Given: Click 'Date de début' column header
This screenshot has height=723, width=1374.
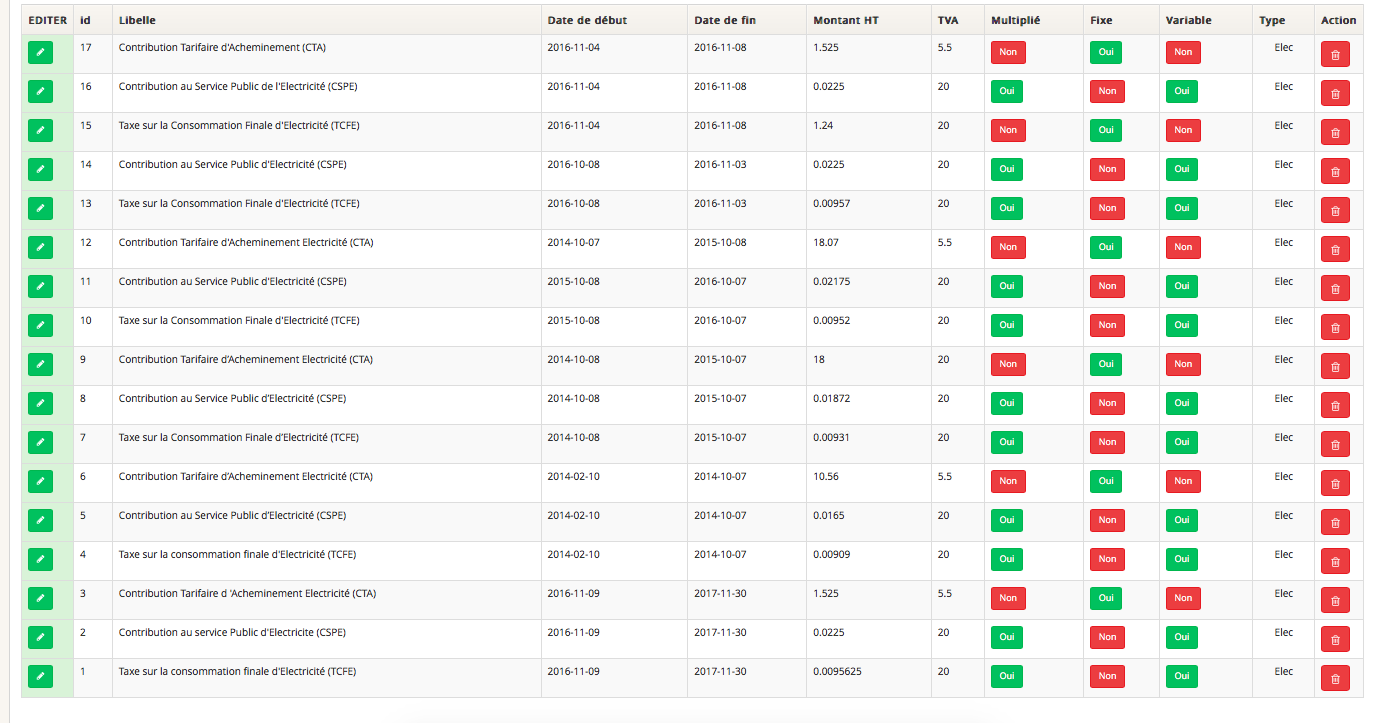Looking at the screenshot, I should (587, 20).
